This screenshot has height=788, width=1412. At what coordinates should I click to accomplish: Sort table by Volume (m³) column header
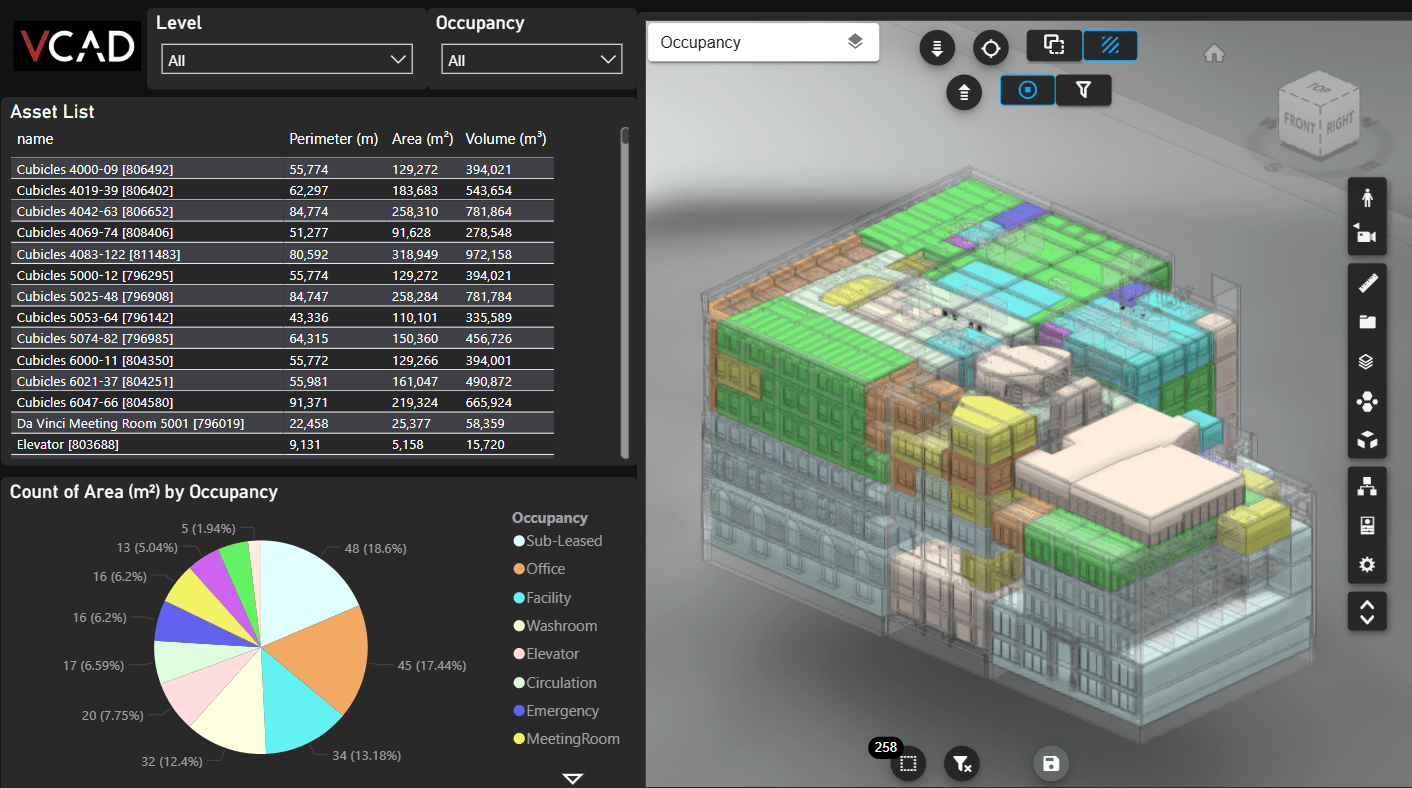point(505,139)
